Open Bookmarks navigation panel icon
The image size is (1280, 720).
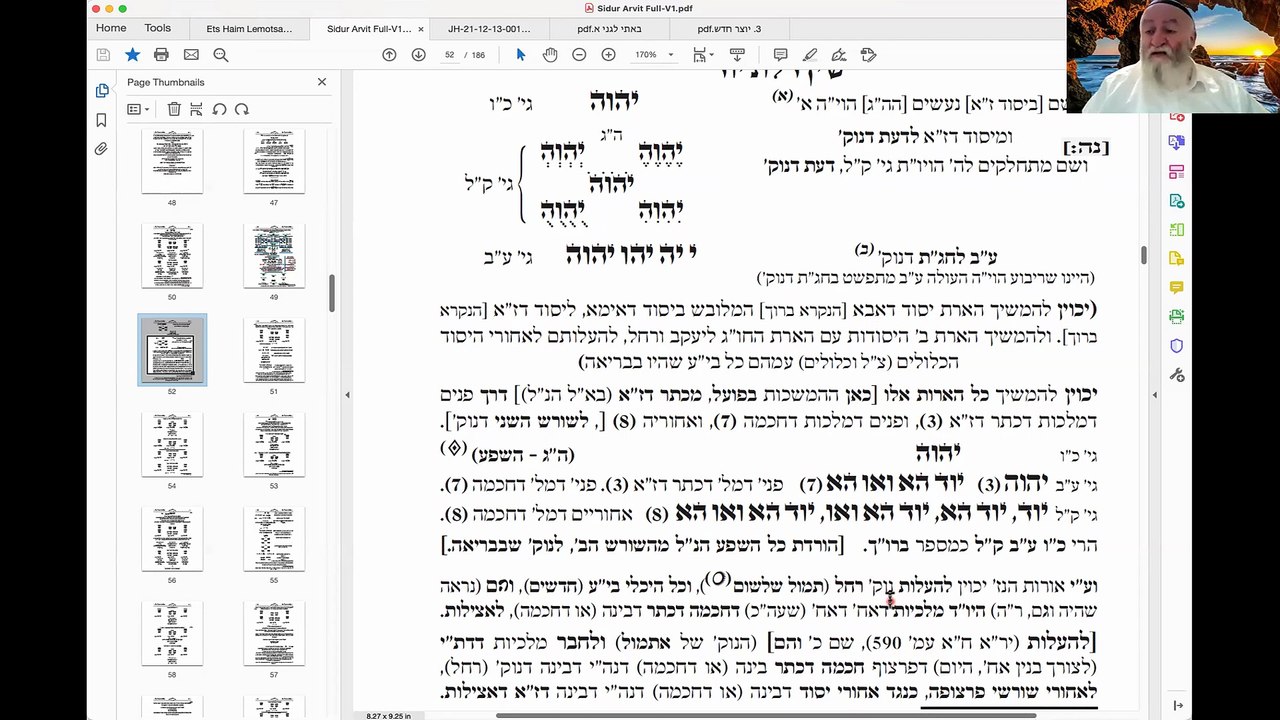coord(102,120)
